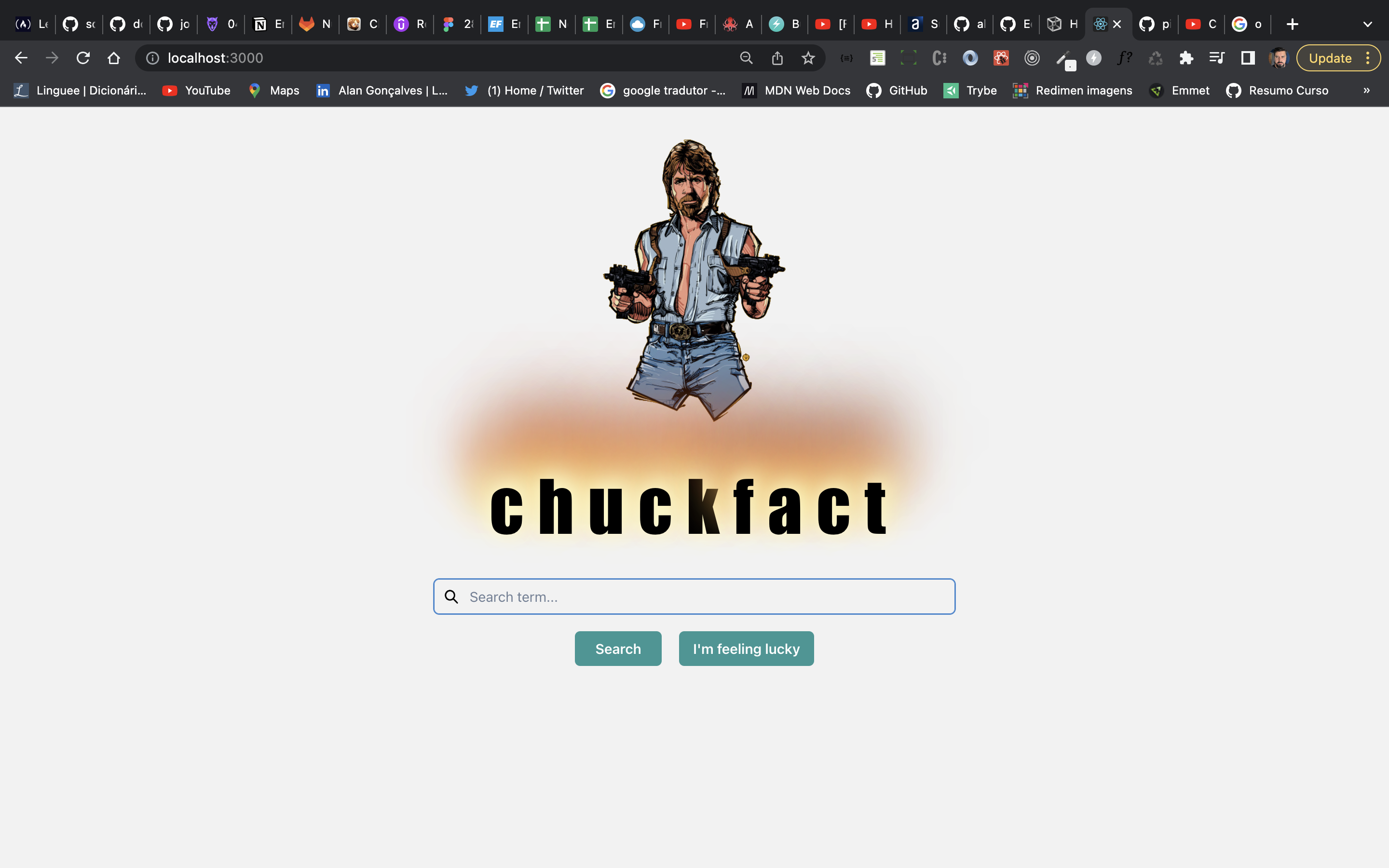Share the page using the share icon
1389x868 pixels.
pos(778,58)
